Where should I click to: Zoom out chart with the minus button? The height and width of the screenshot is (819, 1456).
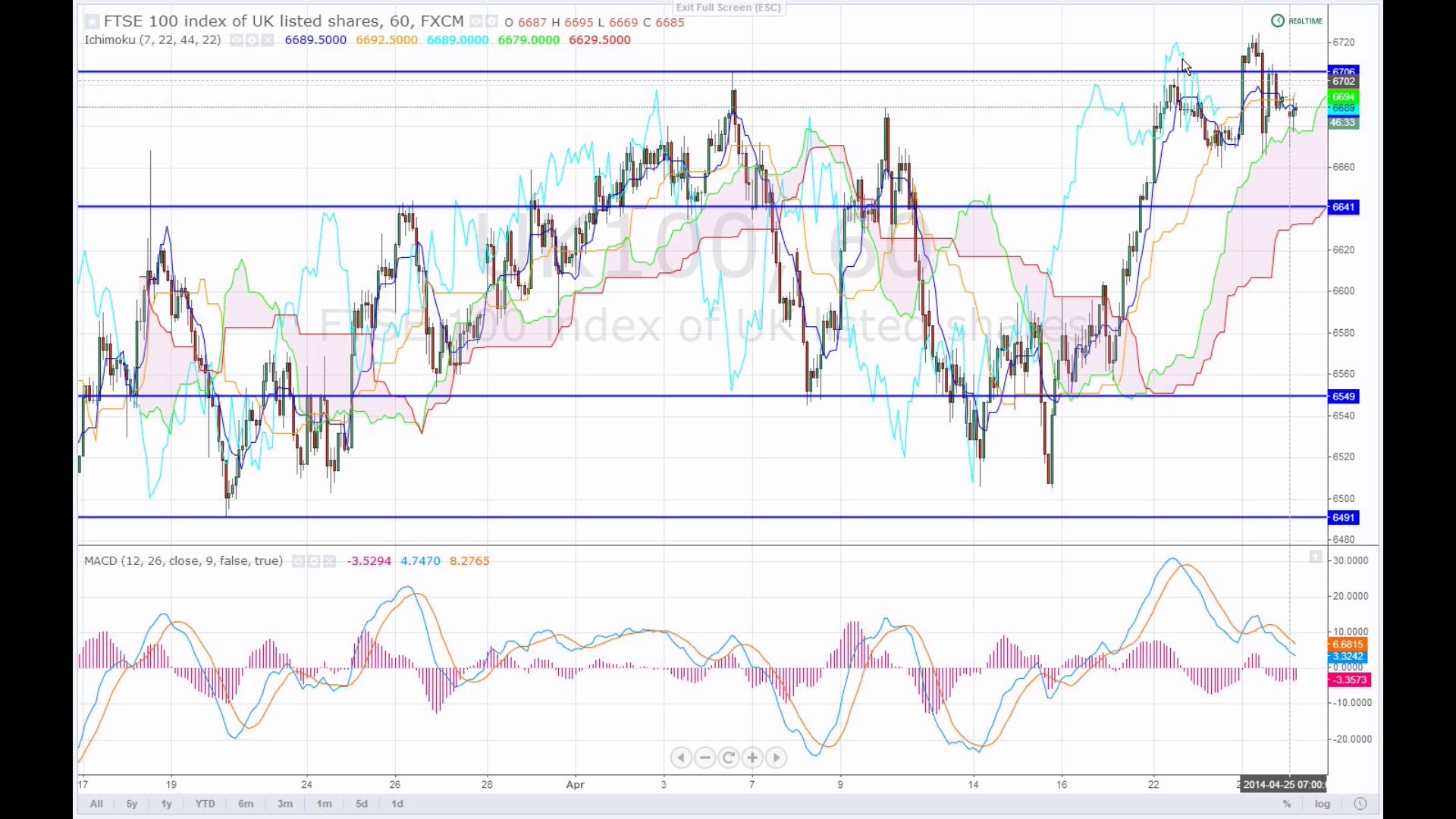point(705,758)
